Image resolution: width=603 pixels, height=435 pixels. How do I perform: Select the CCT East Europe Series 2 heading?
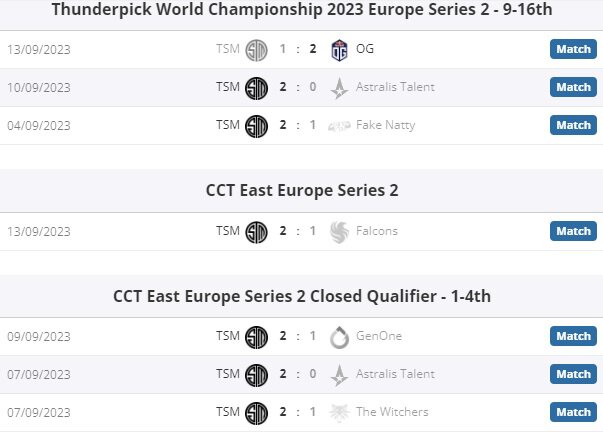tap(302, 190)
